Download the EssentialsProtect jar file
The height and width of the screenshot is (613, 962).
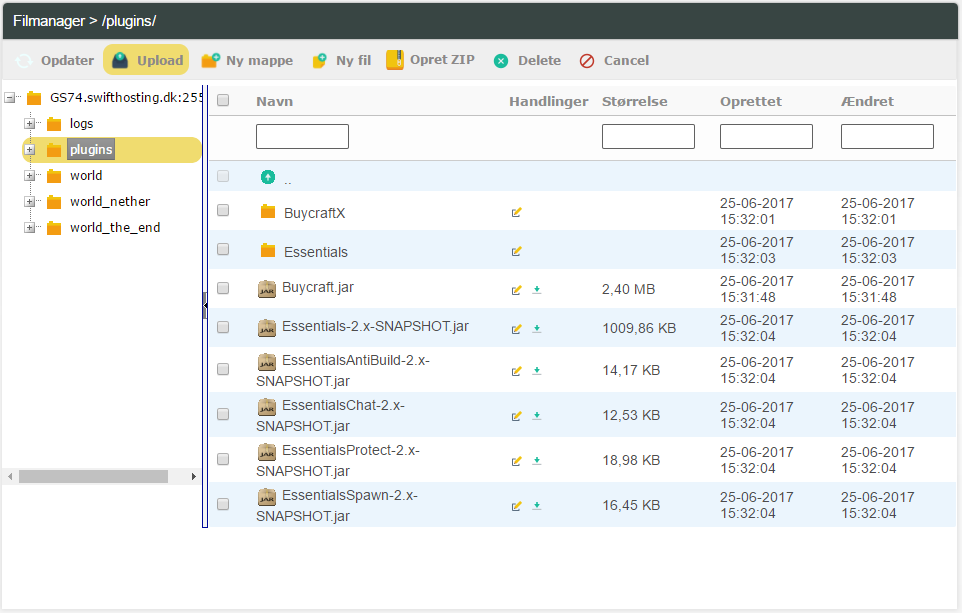537,461
